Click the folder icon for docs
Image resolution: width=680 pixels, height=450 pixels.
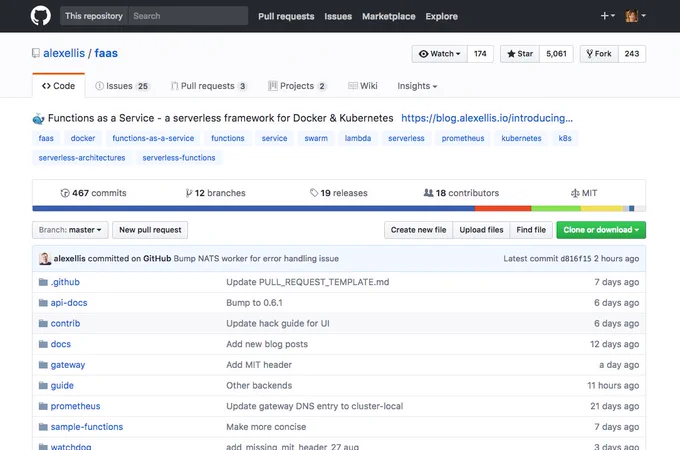tap(43, 344)
